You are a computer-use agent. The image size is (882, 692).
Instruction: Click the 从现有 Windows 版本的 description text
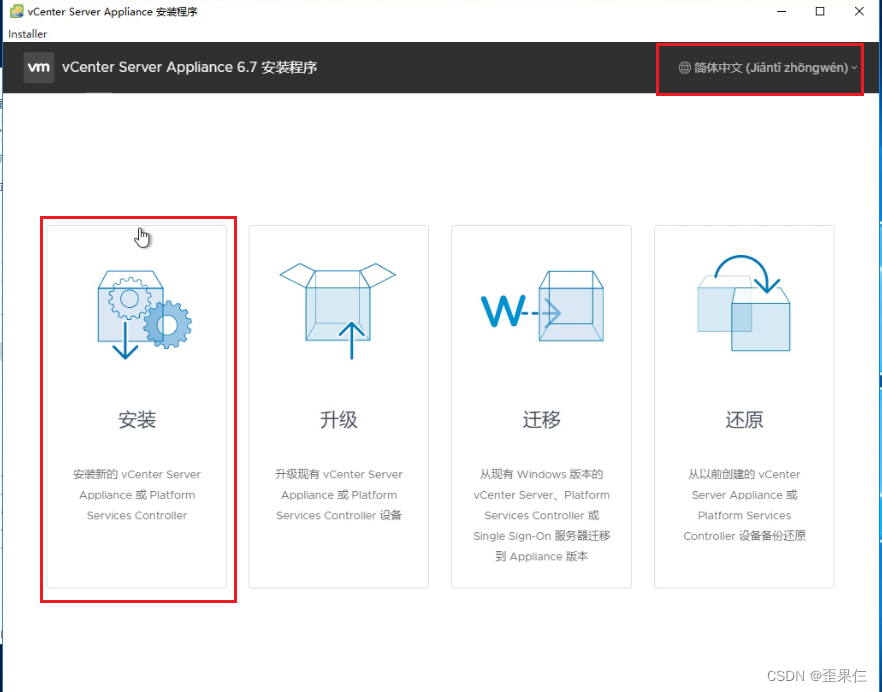tap(542, 515)
